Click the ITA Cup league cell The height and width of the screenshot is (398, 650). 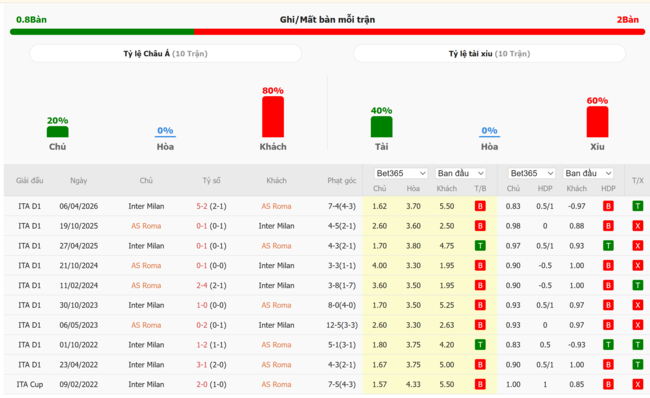coord(29,384)
